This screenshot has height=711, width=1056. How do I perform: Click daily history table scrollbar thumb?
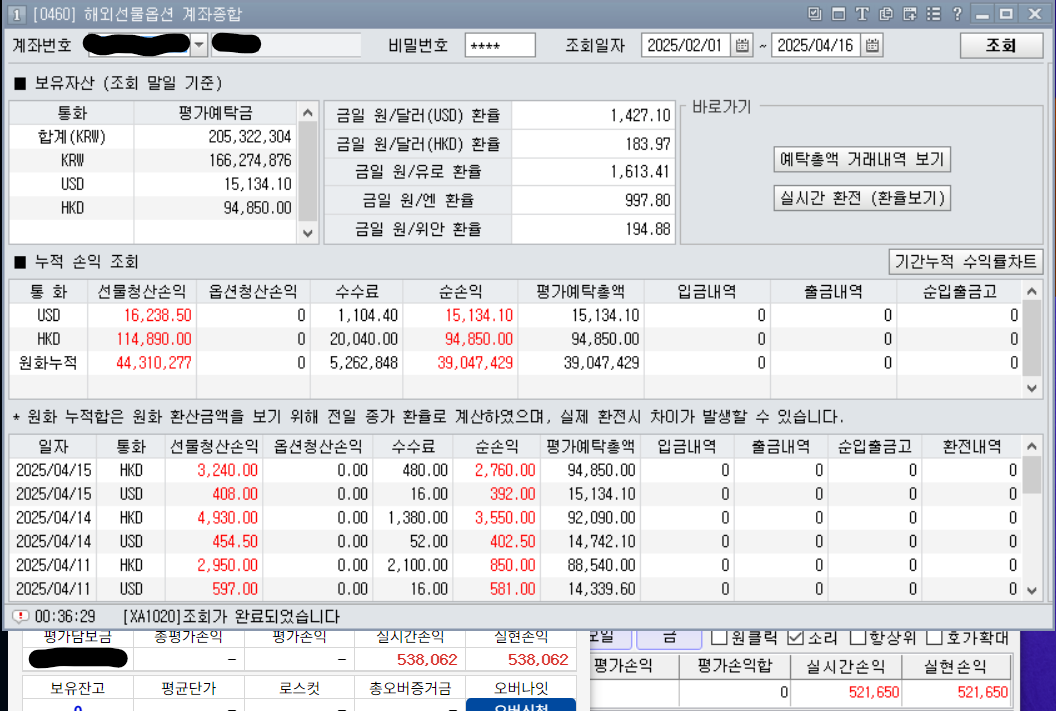[x=1031, y=475]
